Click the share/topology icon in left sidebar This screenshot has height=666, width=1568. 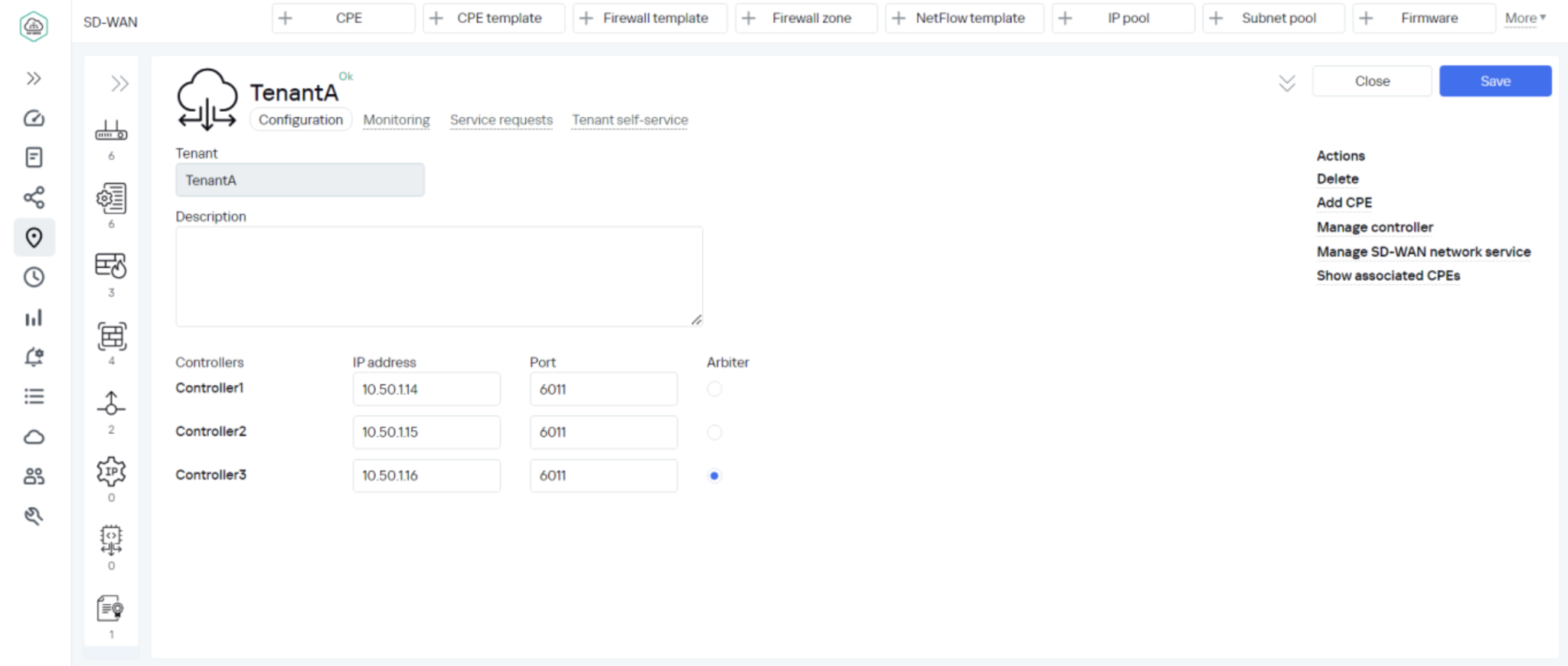[34, 198]
